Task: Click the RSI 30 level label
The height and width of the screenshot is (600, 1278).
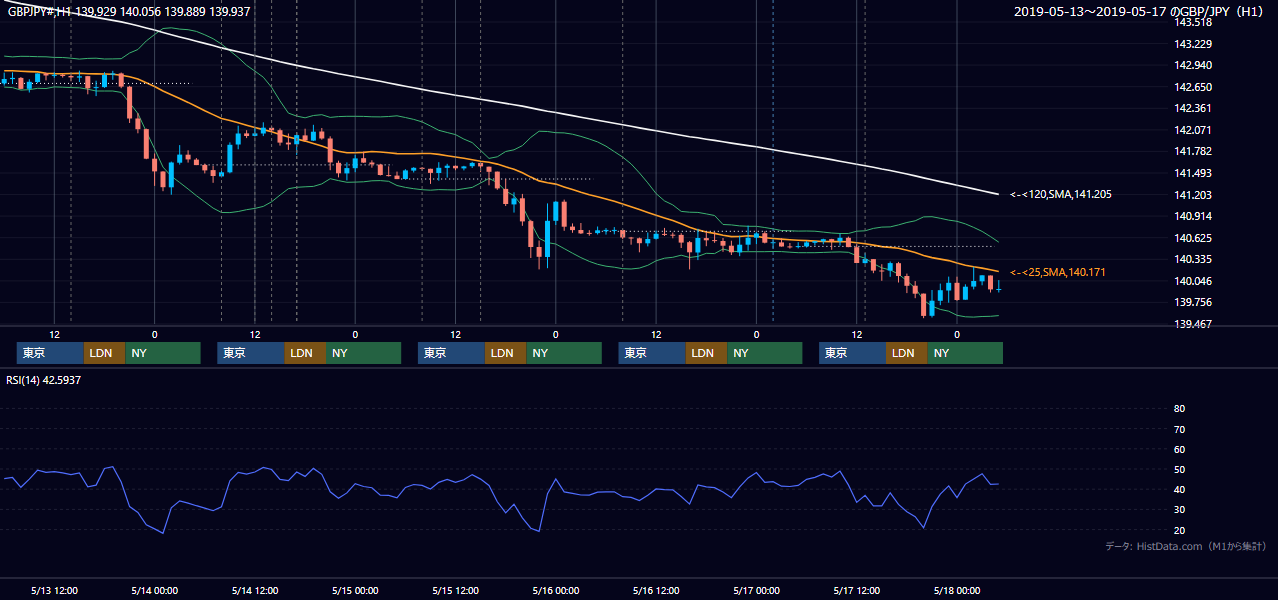Action: pyautogui.click(x=1179, y=510)
